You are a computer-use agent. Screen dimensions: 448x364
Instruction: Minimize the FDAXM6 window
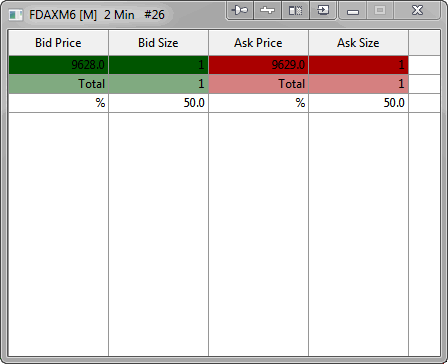(352, 10)
